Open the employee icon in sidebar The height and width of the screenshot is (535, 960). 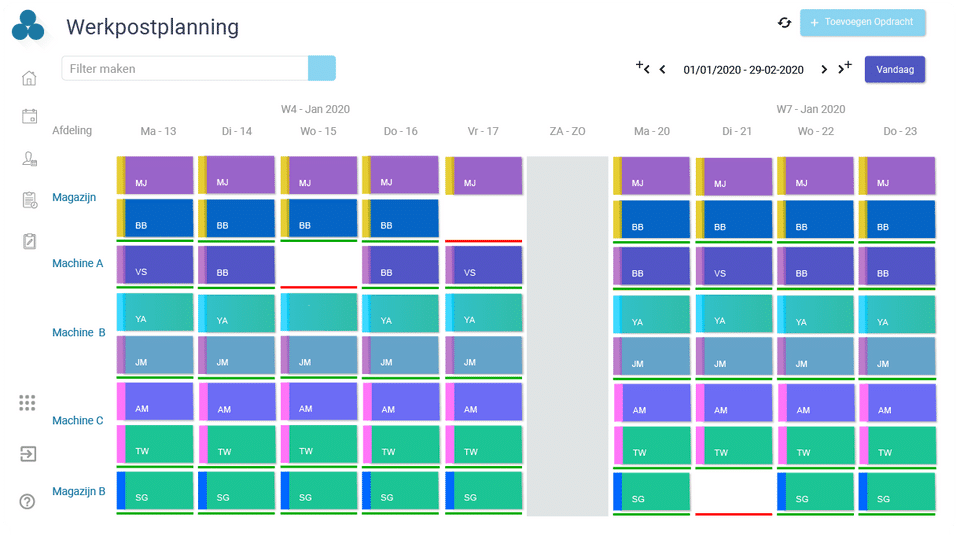pyautogui.click(x=29, y=158)
